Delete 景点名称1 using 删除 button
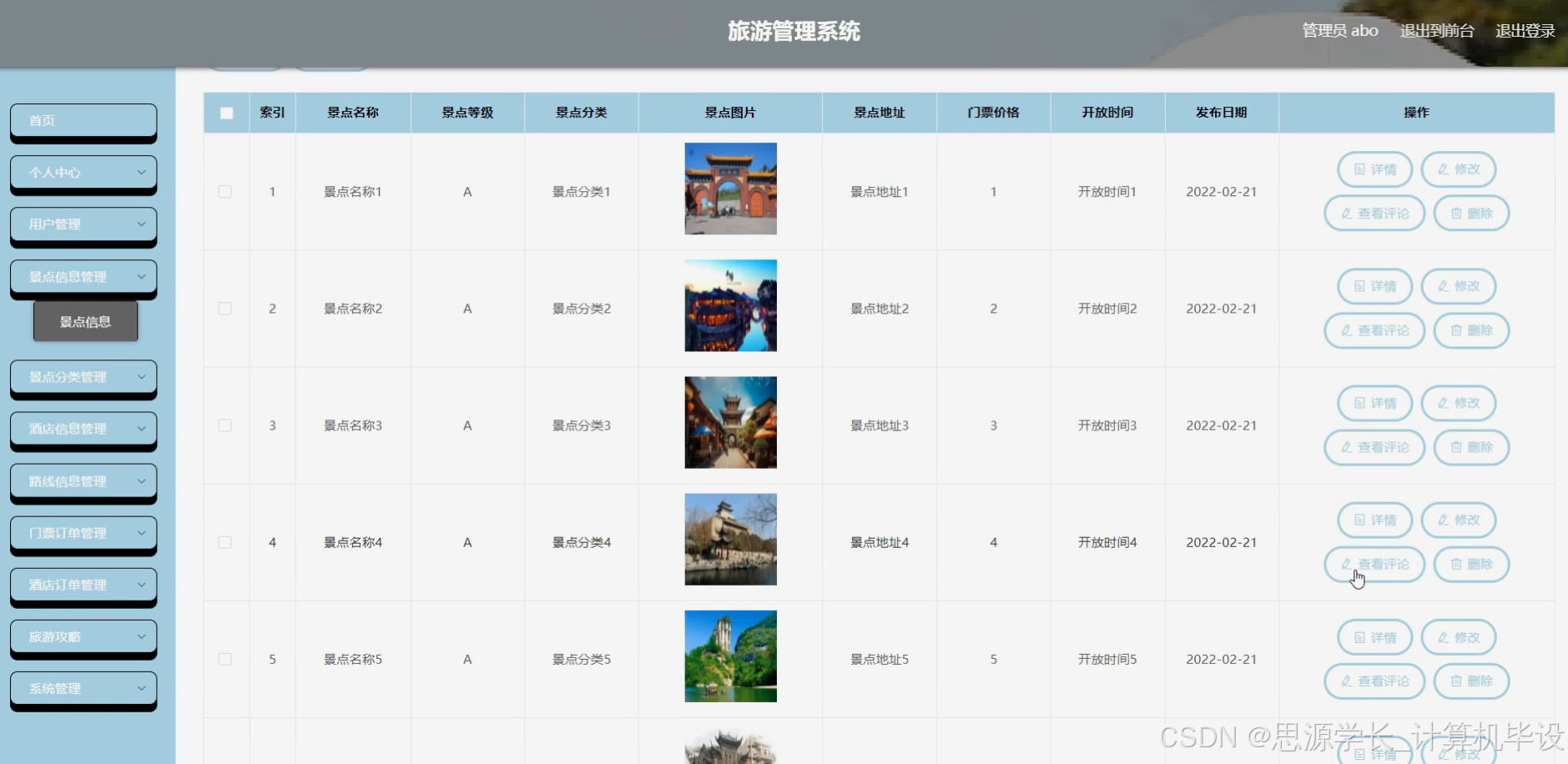The image size is (1568, 764). (x=1470, y=214)
